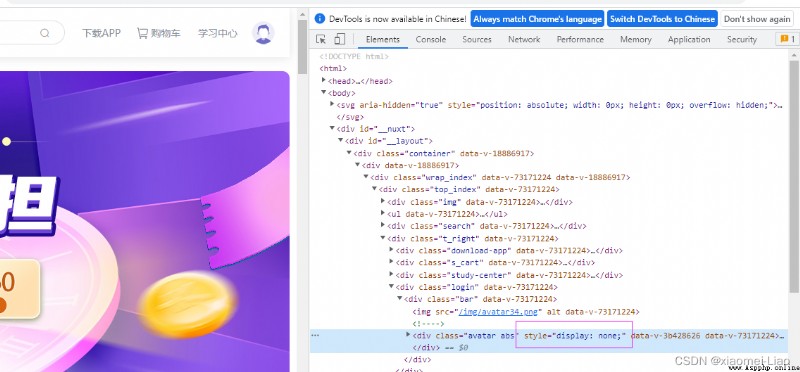800x372 pixels.
Task: Expand the div class s_cart node
Action: pyautogui.click(x=391, y=262)
